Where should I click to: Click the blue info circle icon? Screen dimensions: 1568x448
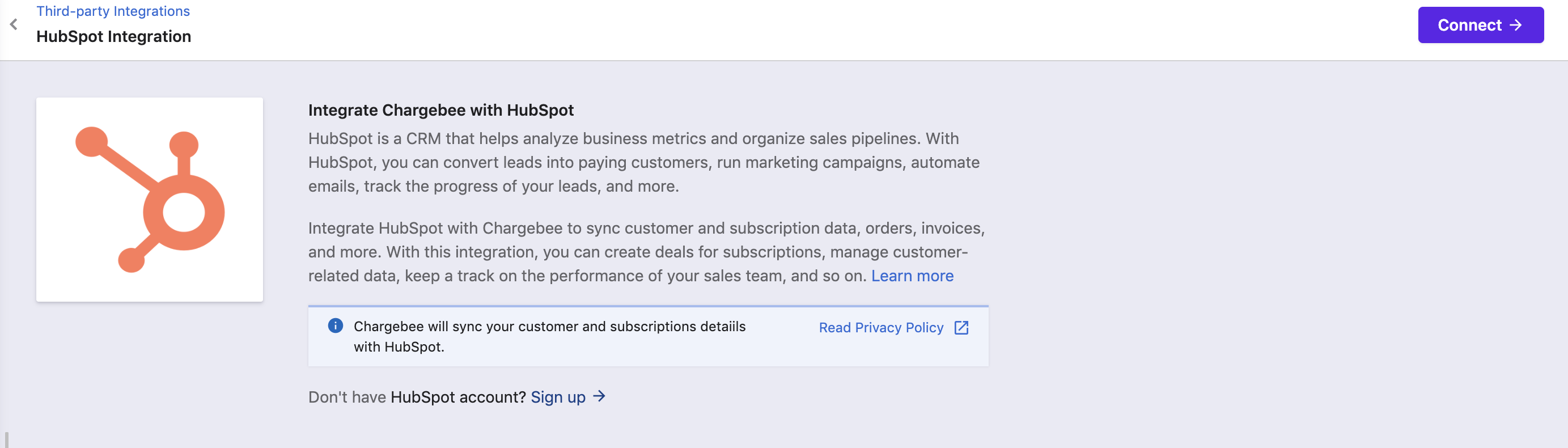point(335,326)
